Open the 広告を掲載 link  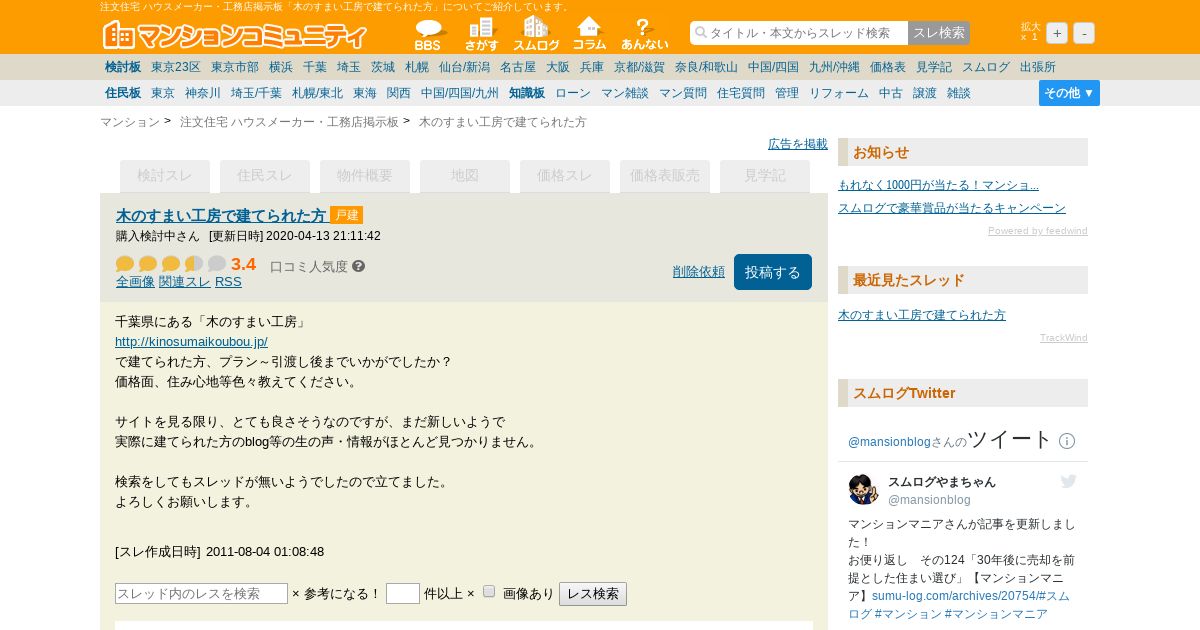tap(798, 144)
